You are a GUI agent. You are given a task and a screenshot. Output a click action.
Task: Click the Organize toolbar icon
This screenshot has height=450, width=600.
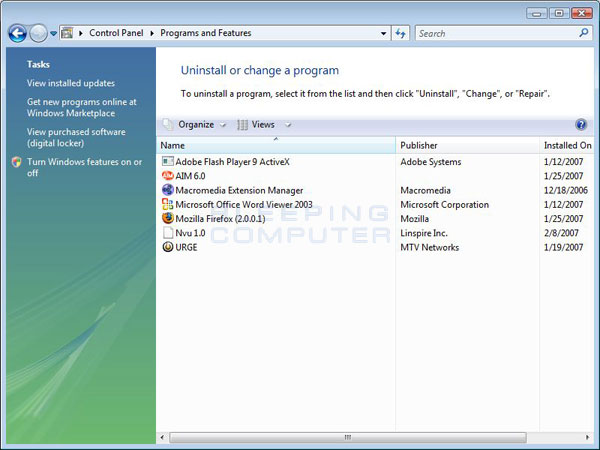[168, 124]
